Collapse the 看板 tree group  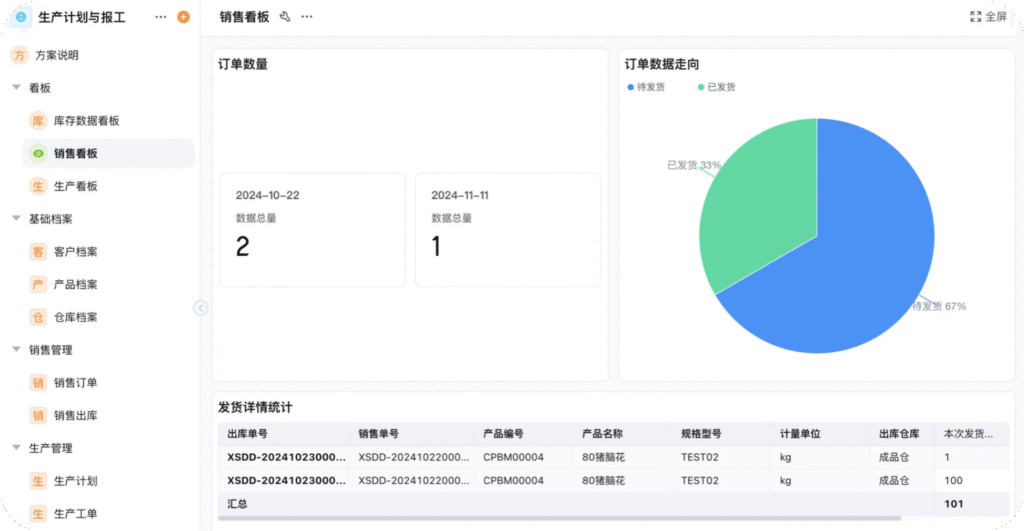[x=16, y=88]
